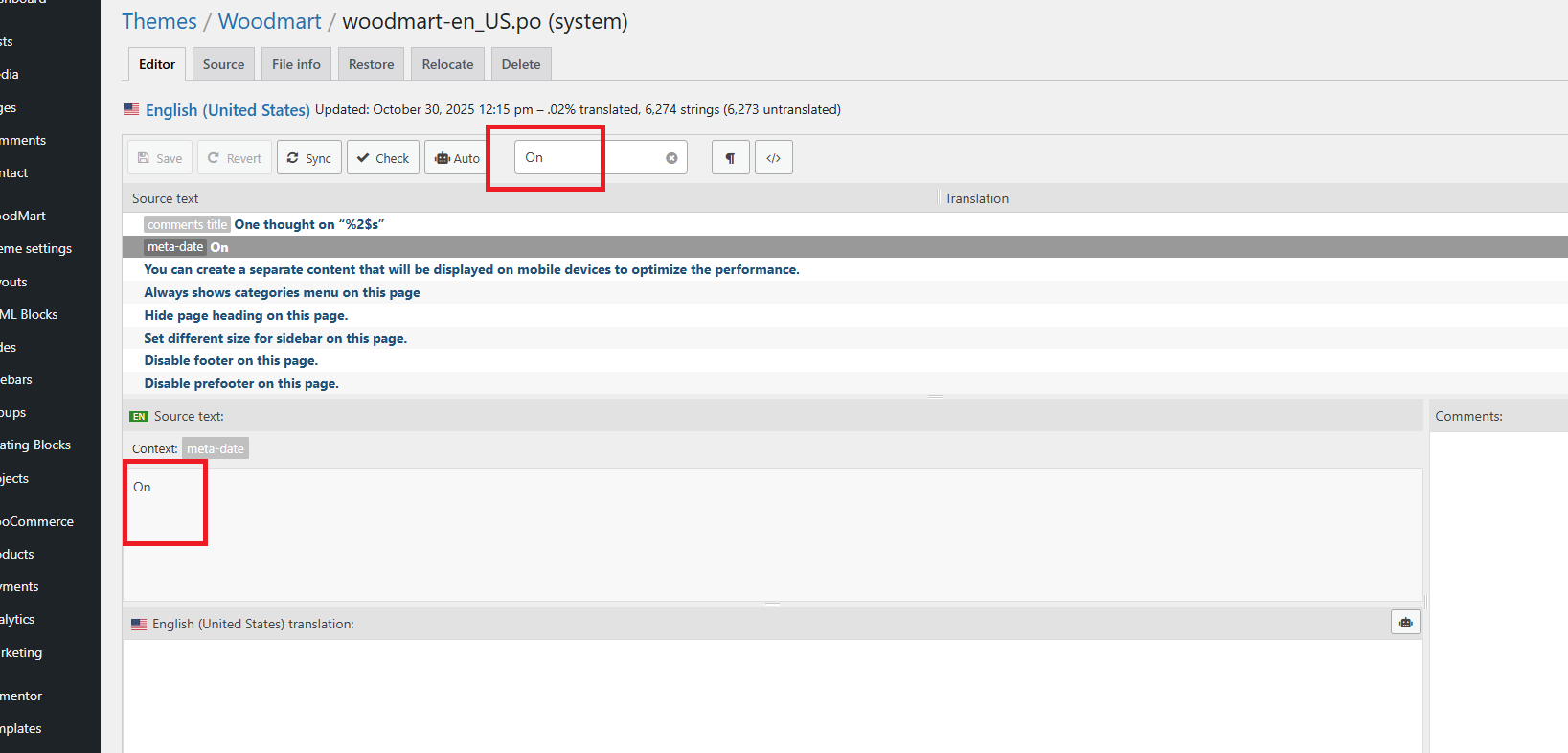Select the meta-date "On" string row

[845, 247]
